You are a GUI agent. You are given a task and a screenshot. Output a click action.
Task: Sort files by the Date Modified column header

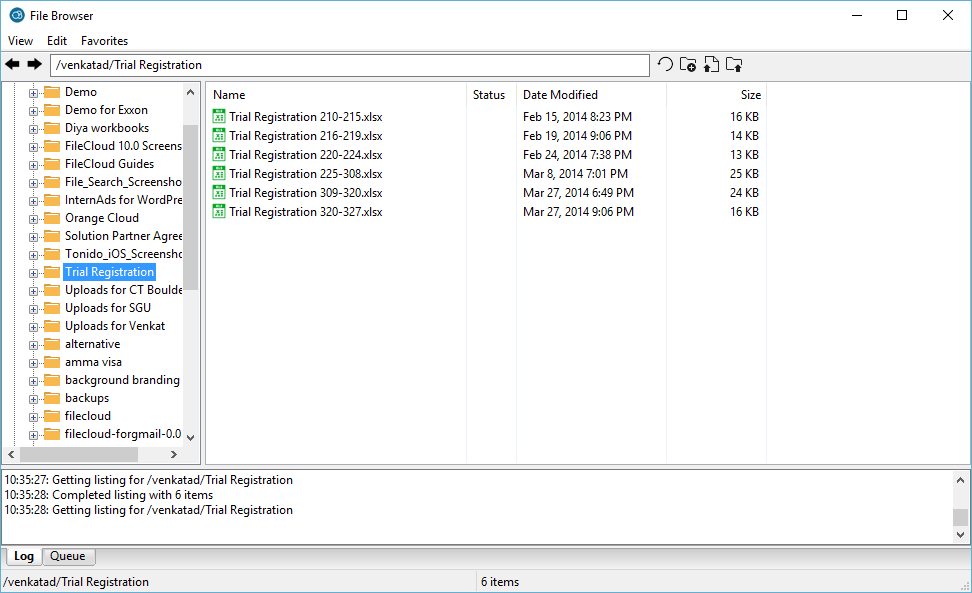point(591,95)
